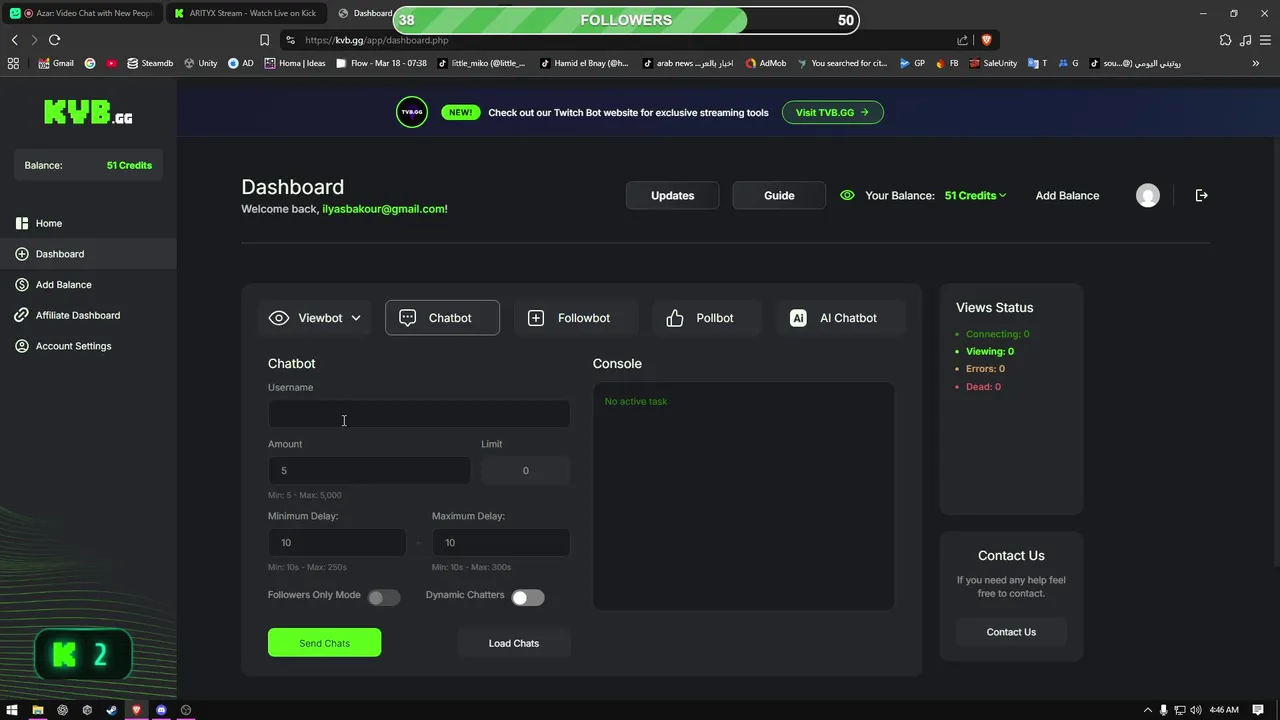Expand the Viewbot dropdown tab
Viewport: 1280px width, 720px height.
point(315,318)
